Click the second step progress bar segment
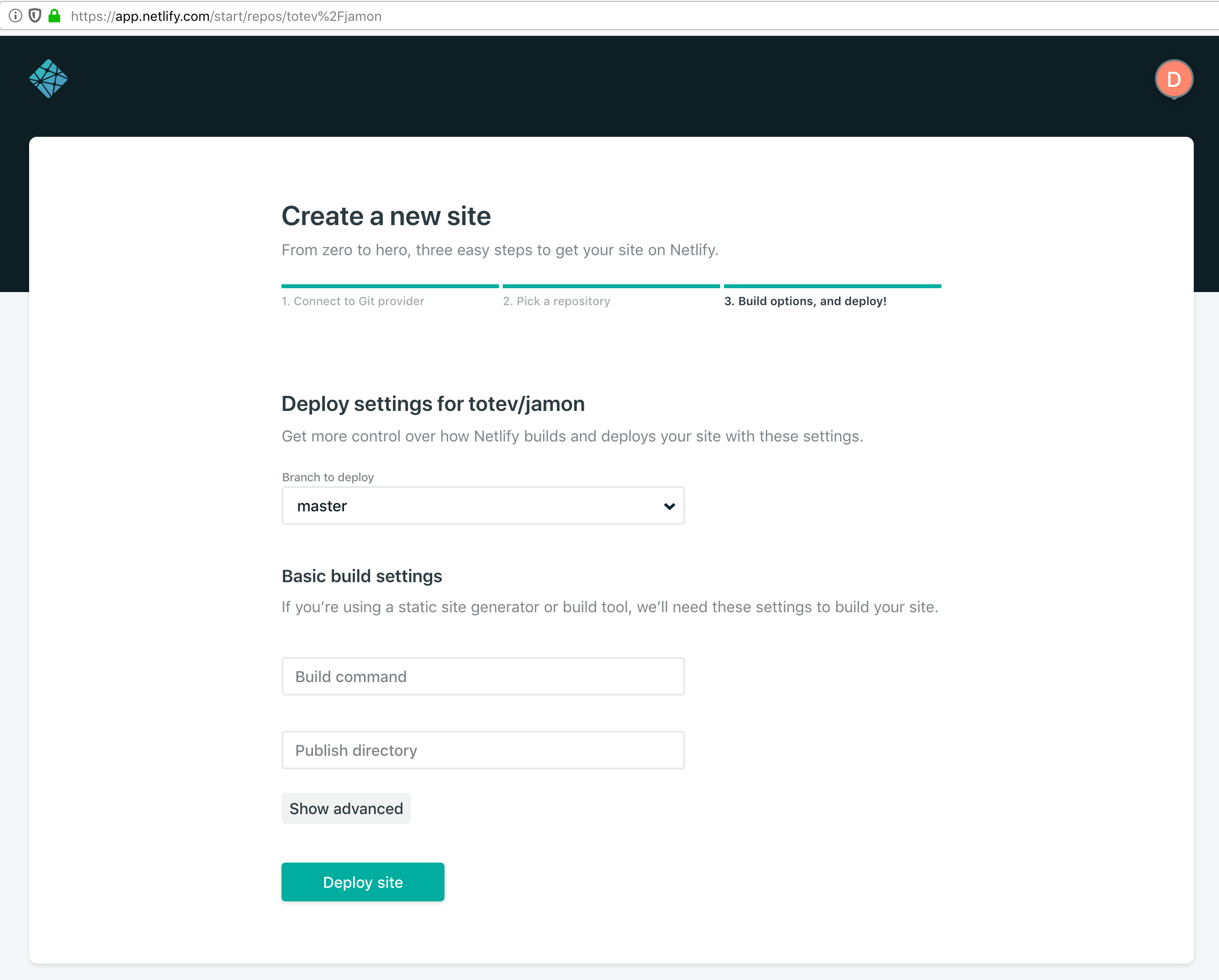 (610, 287)
